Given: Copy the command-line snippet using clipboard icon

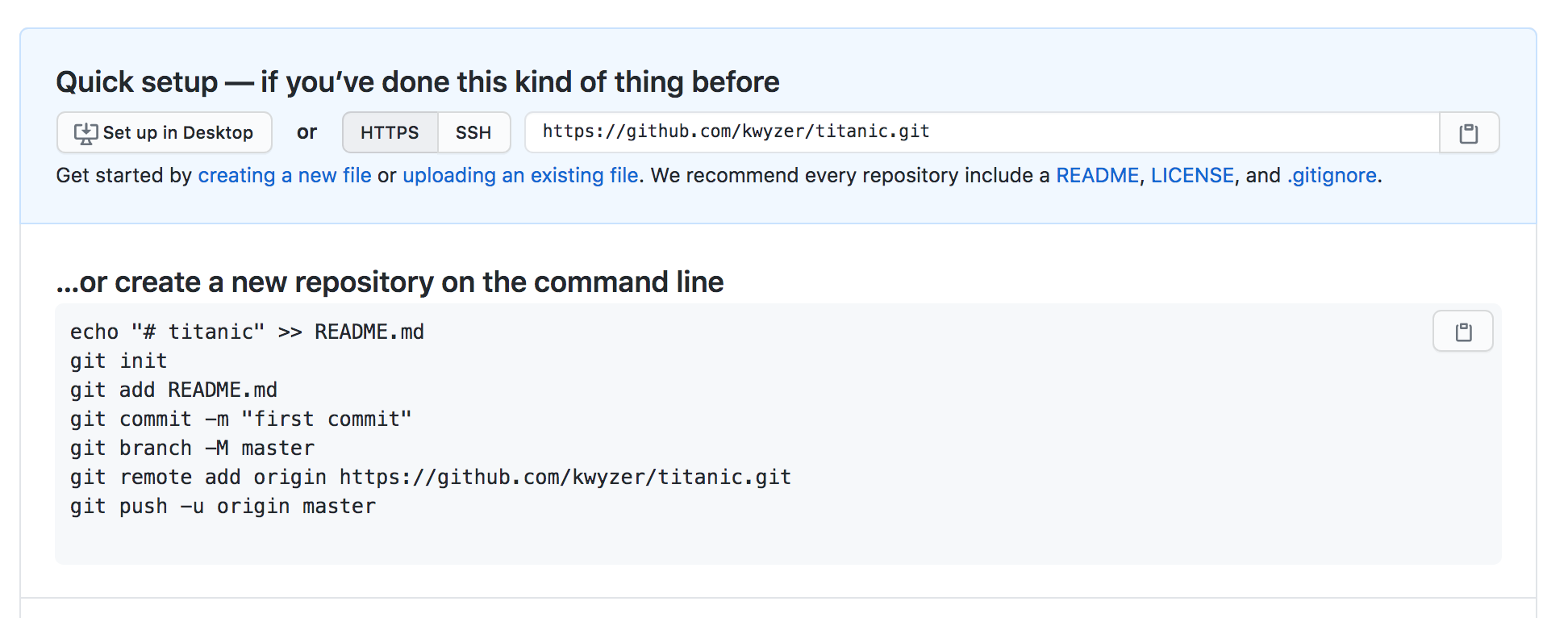Looking at the screenshot, I should coord(1462,332).
